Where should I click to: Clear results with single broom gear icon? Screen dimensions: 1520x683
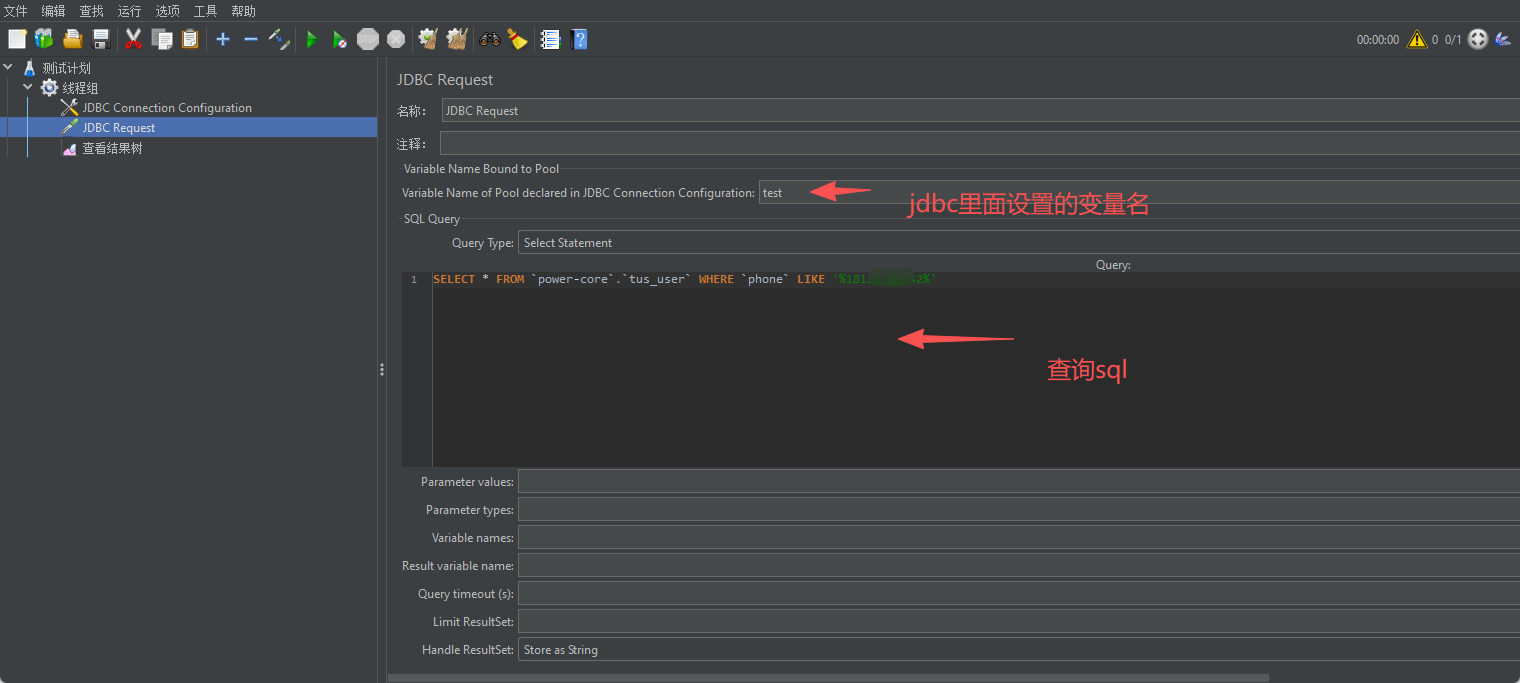coord(429,39)
